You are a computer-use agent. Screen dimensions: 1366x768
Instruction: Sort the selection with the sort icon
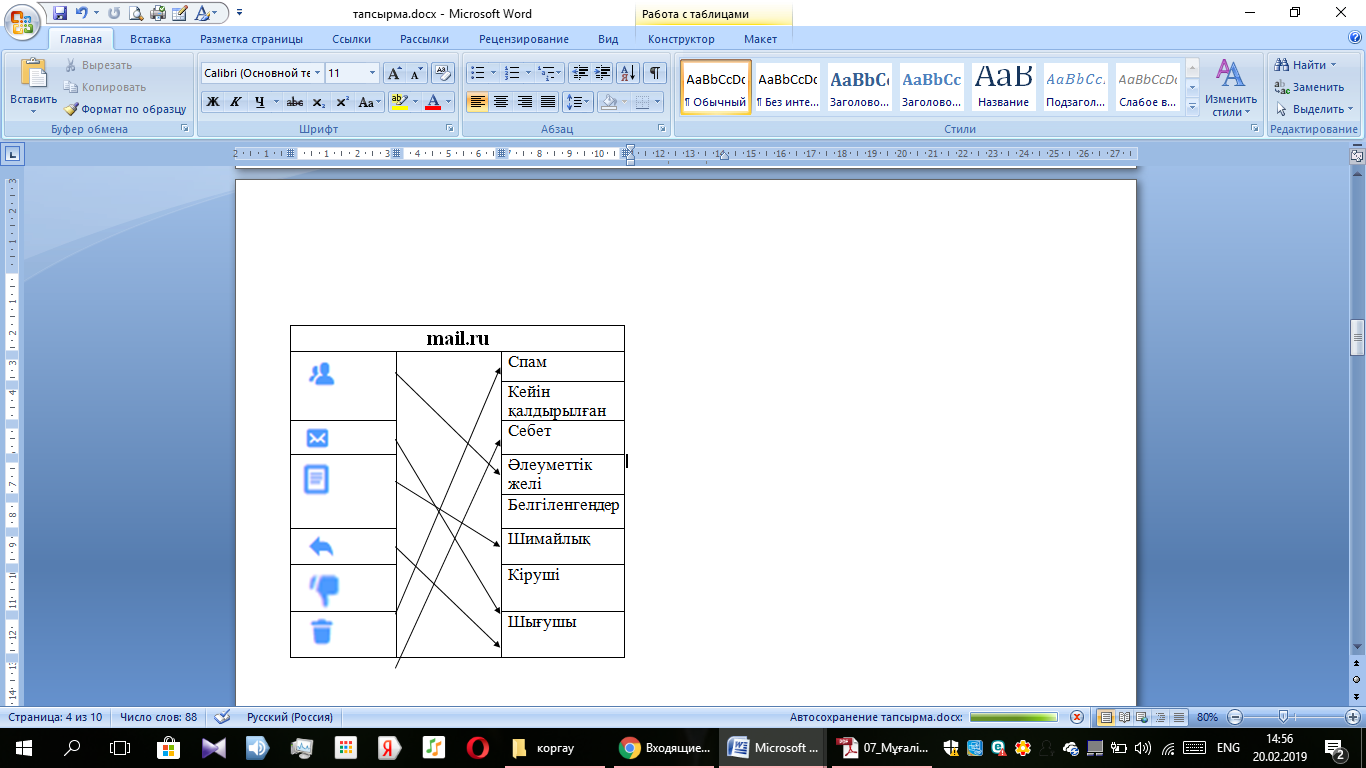629,73
